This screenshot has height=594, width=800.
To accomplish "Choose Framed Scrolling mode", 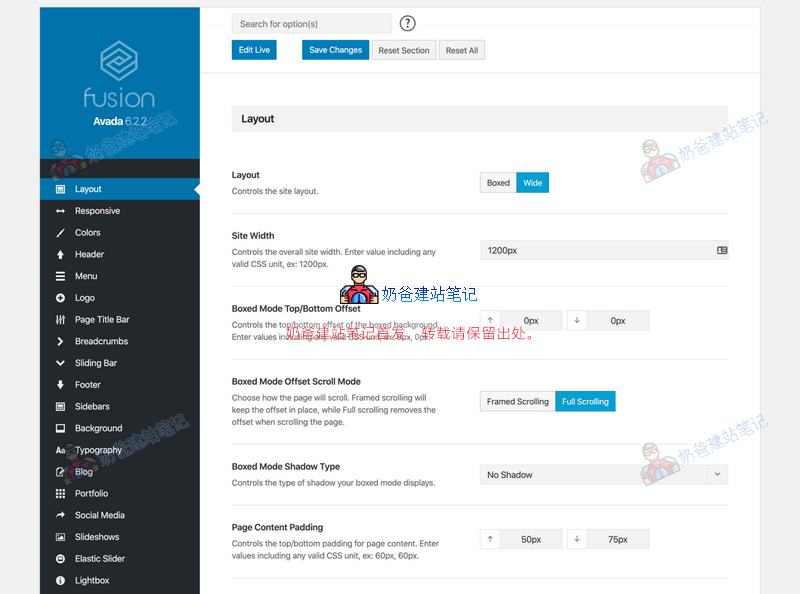I will coord(517,402).
